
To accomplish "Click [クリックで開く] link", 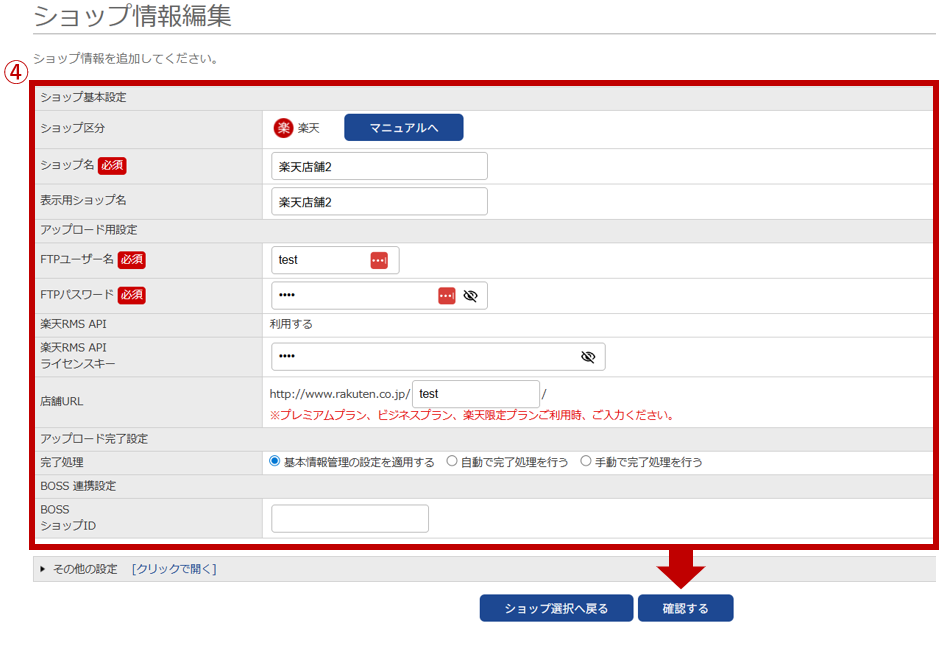I will pos(174,569).
